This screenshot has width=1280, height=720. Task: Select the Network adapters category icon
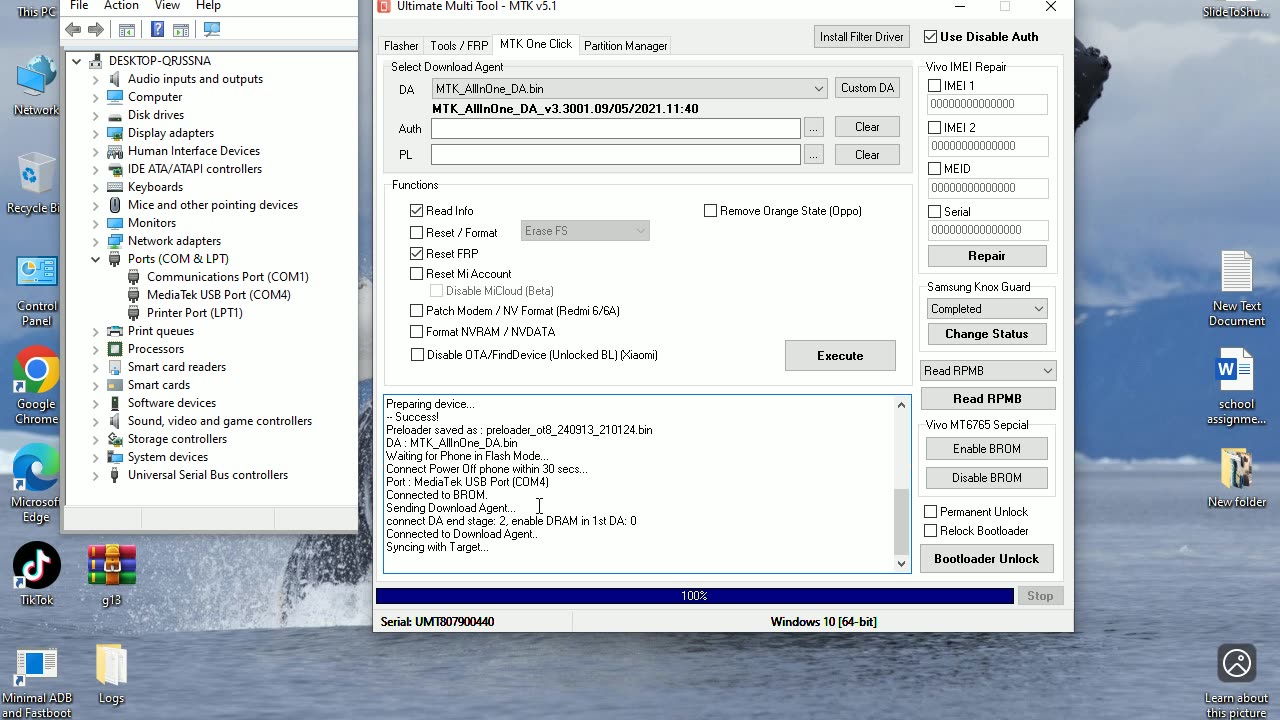click(x=115, y=241)
